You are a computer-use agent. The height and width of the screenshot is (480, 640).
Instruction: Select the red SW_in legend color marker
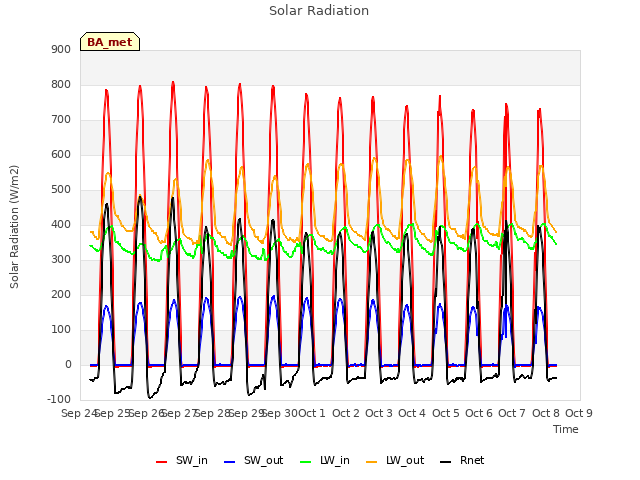coord(162,462)
